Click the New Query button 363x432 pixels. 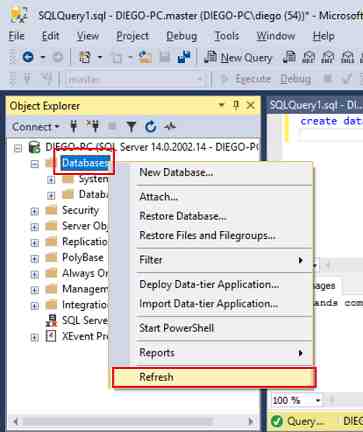[x=238, y=58]
